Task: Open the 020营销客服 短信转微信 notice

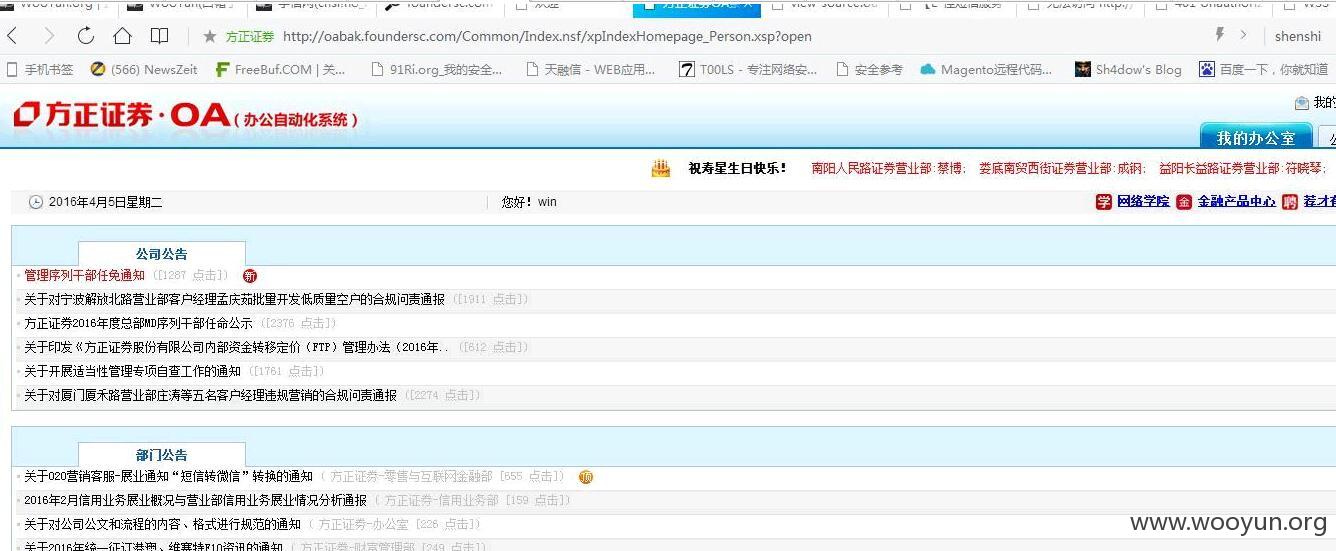Action: (168, 476)
